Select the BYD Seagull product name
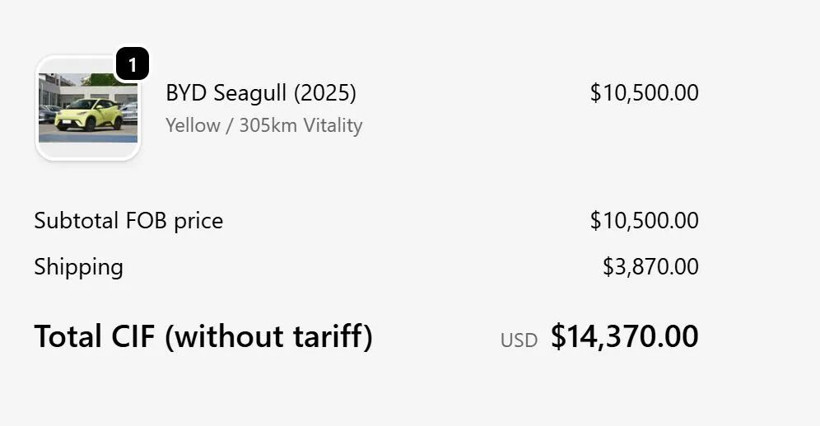 [260, 93]
